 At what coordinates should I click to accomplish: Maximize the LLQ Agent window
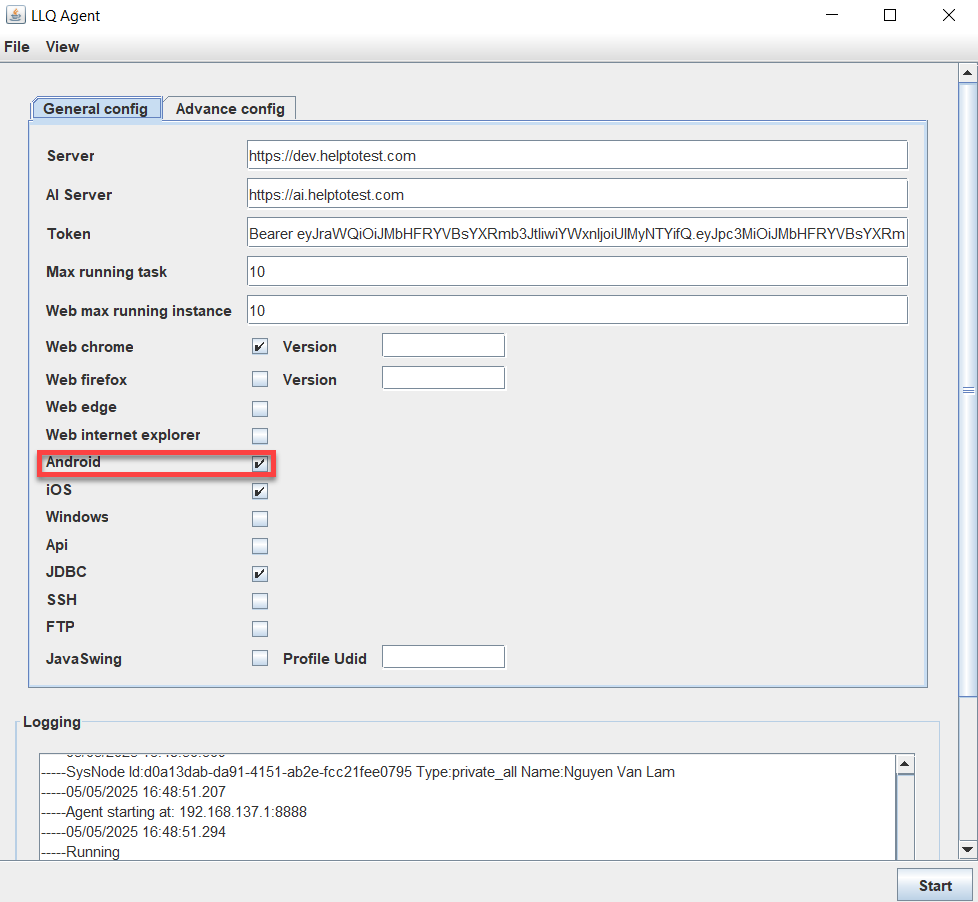pos(890,15)
